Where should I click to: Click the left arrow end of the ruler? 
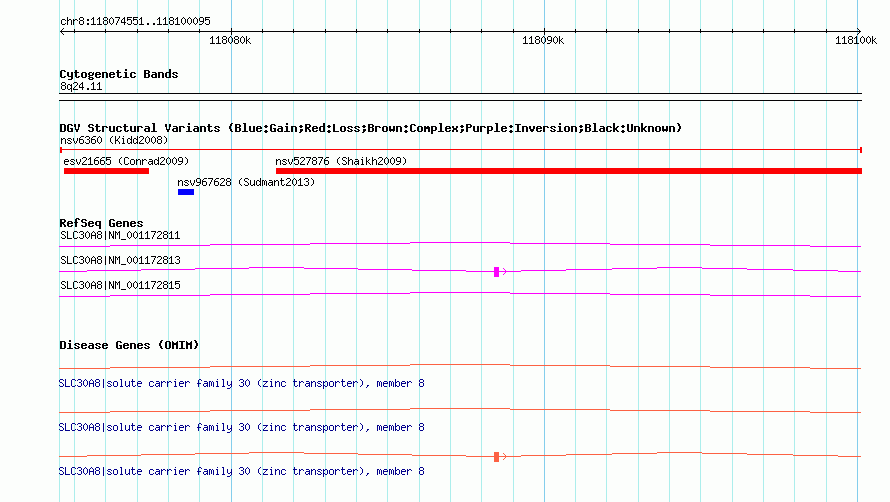(x=63, y=32)
